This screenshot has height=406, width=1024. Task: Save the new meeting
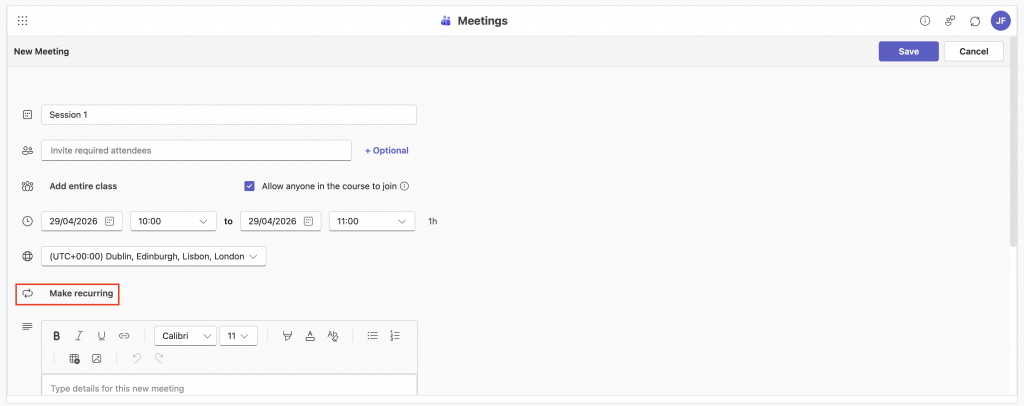coord(908,51)
